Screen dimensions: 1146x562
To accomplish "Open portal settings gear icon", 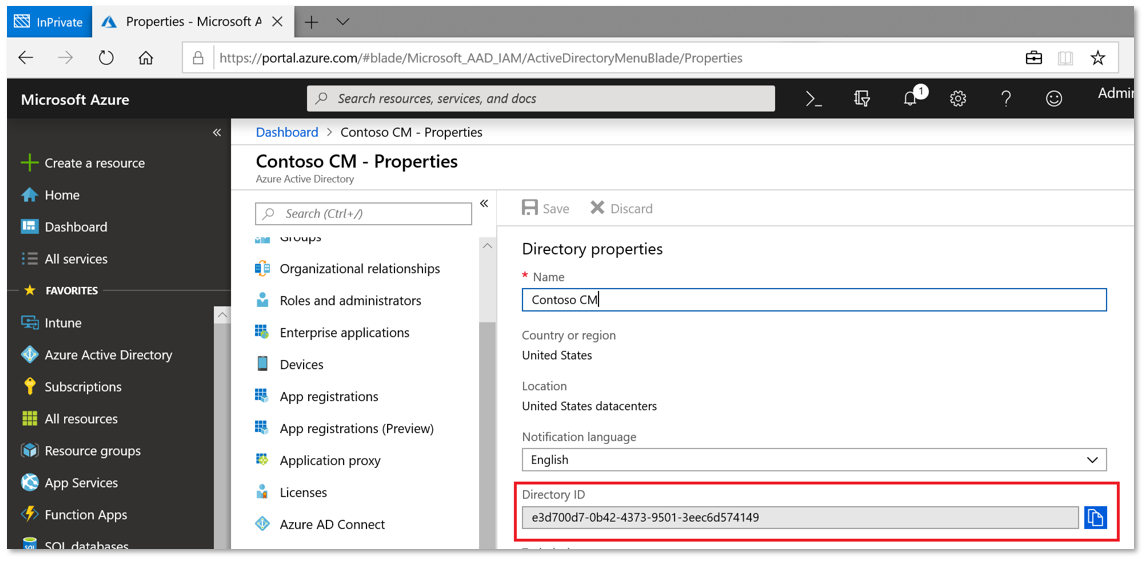I will click(x=958, y=99).
